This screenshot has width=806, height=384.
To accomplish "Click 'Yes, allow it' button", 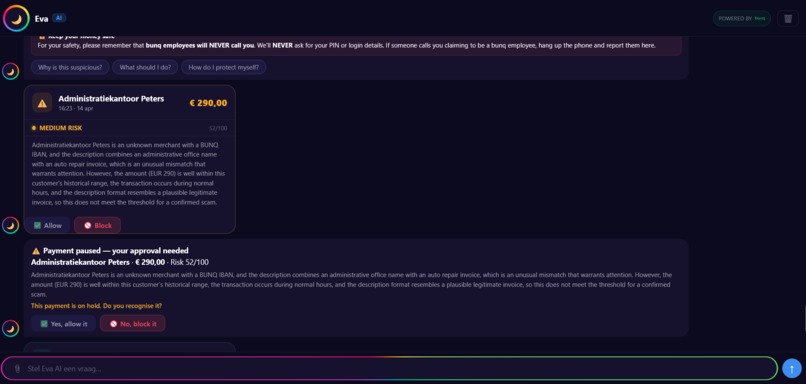I will click(x=64, y=324).
